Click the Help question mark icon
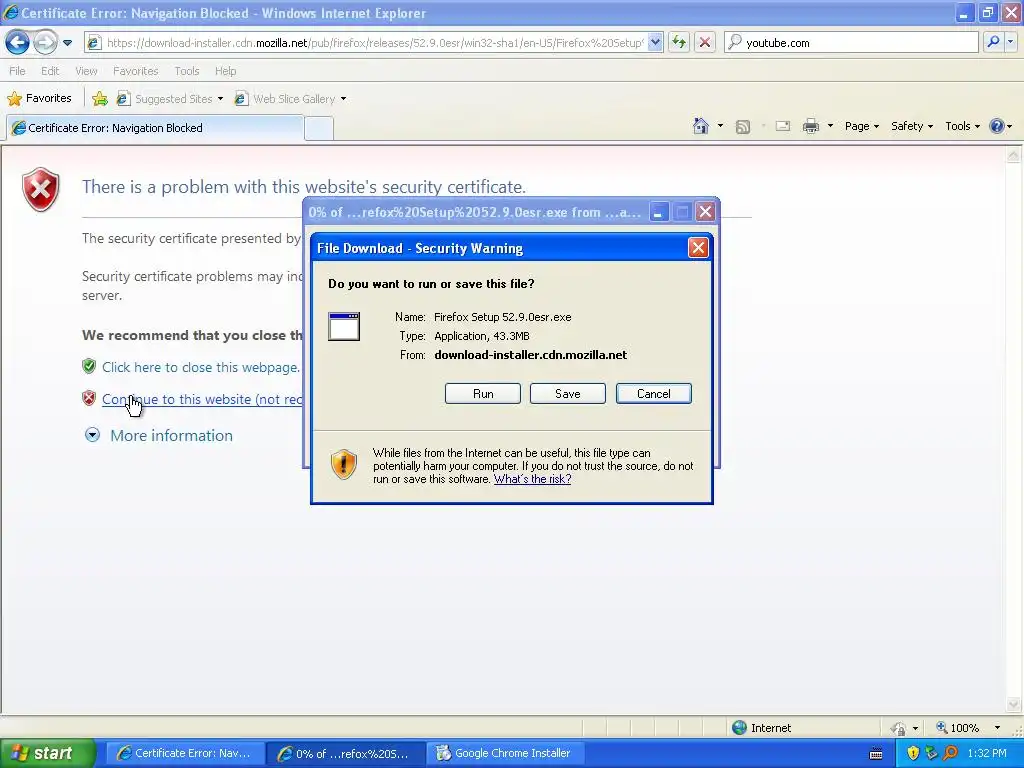1024x768 pixels. (x=997, y=126)
